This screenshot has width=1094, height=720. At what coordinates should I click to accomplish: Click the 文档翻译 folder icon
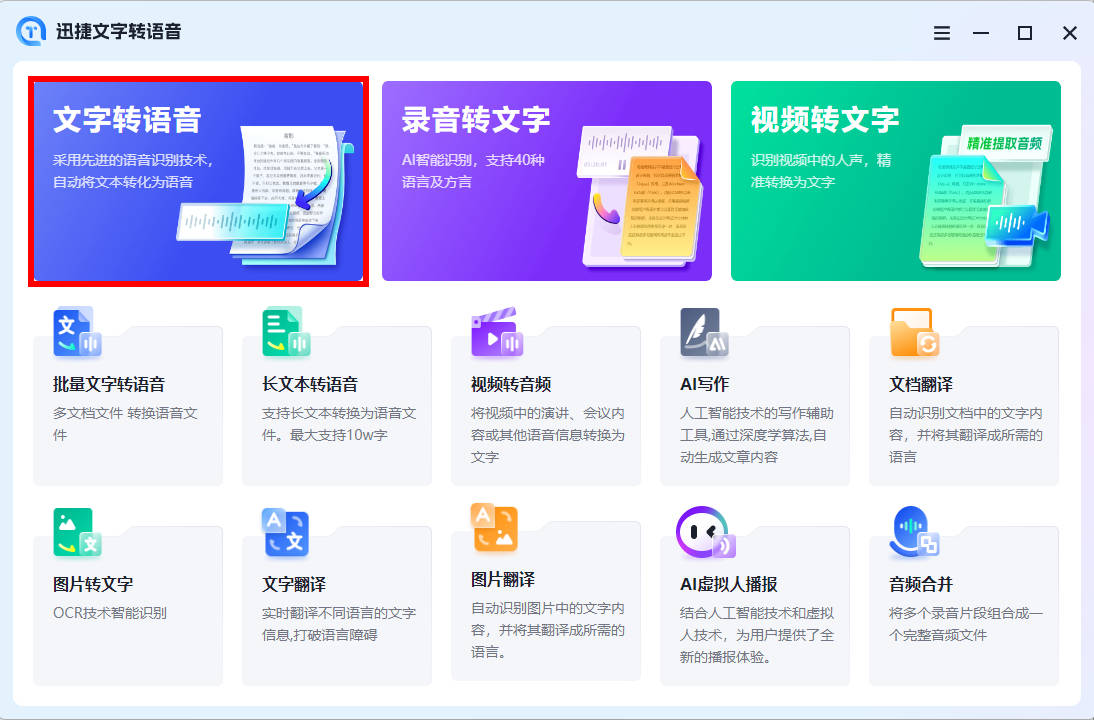915,333
